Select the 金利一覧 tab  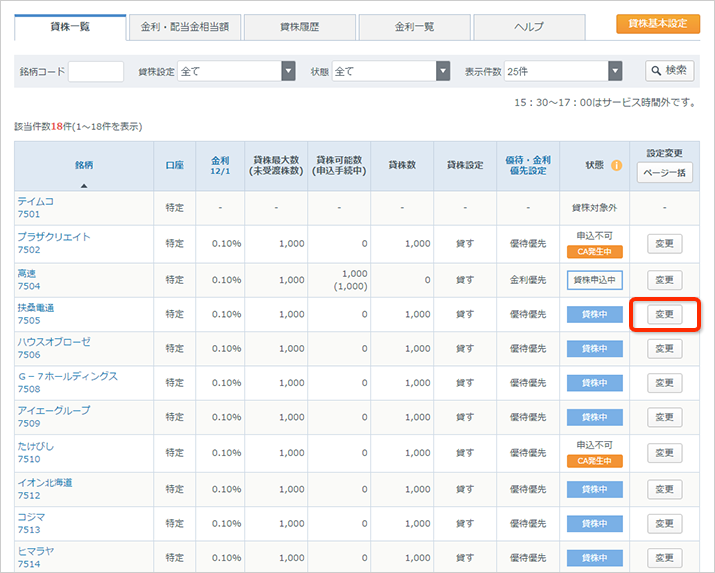pos(415,27)
